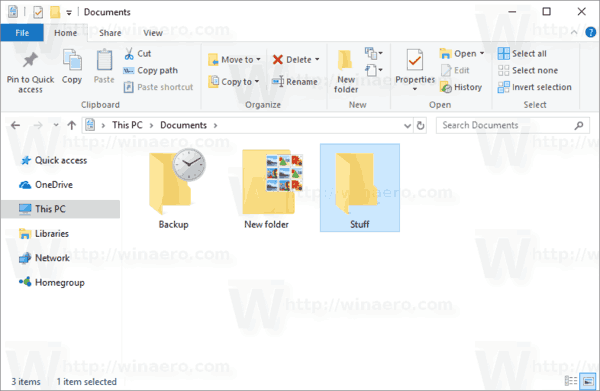Click the Forward navigation arrow
This screenshot has width=600, height=391.
tap(38, 125)
